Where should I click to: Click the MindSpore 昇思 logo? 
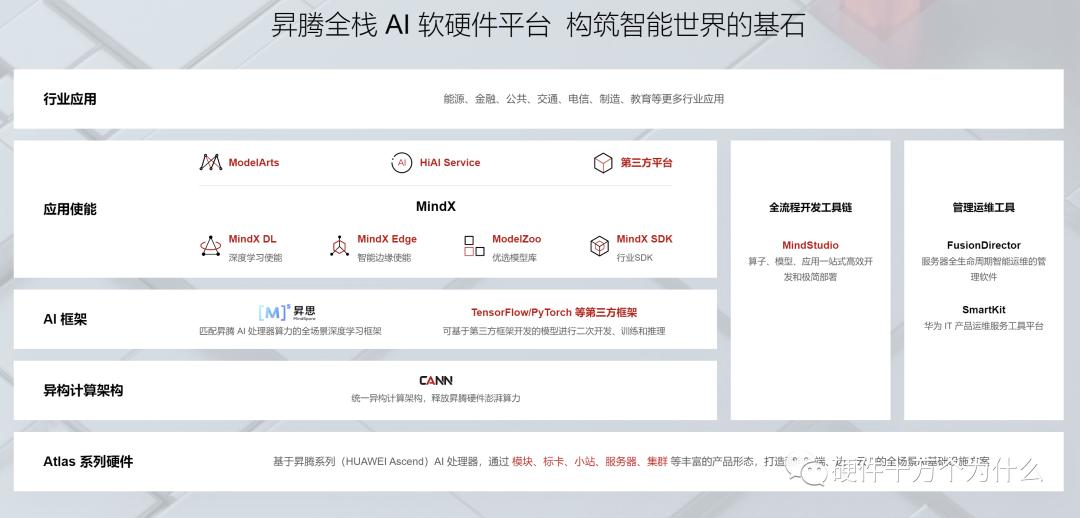pos(287,312)
